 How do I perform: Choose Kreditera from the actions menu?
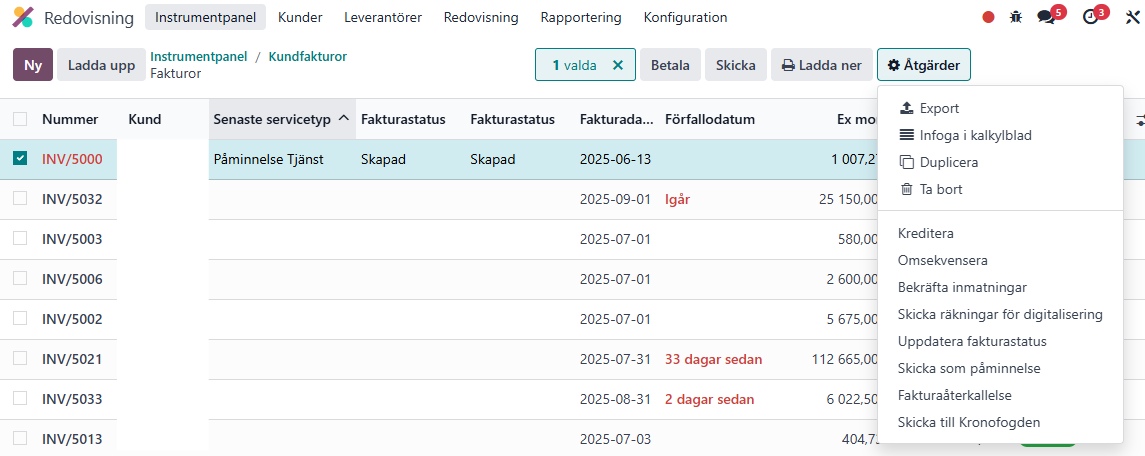tap(925, 233)
